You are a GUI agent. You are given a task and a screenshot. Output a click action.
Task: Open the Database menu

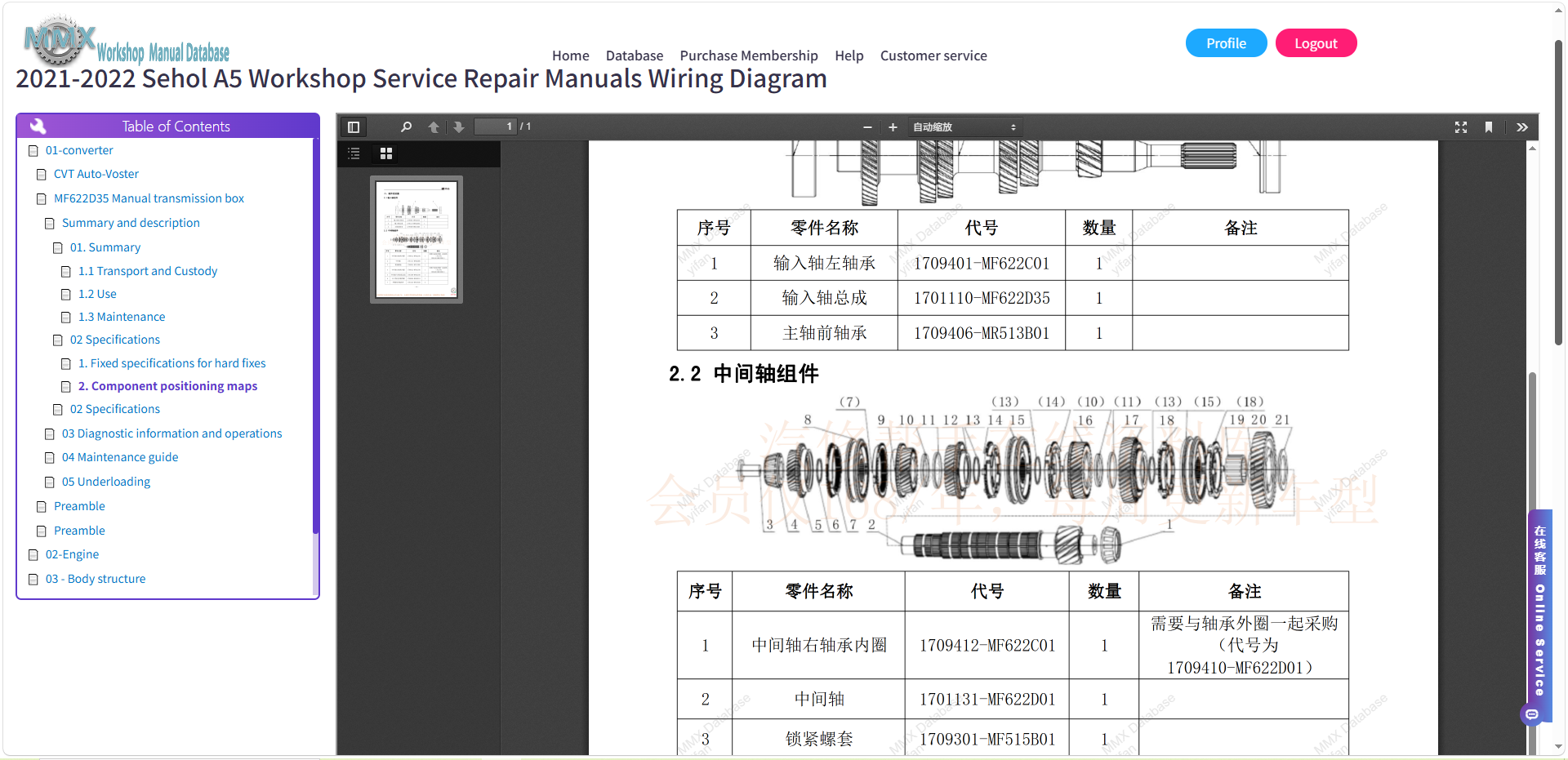pos(635,56)
